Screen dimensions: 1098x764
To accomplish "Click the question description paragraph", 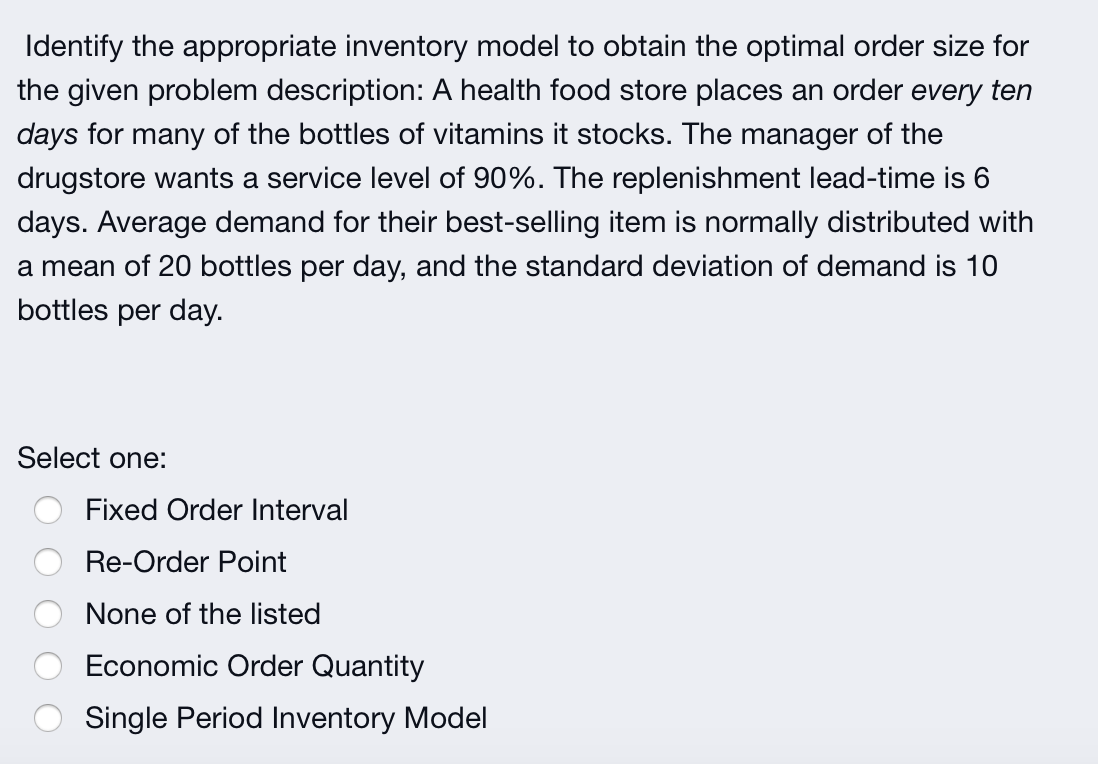I will (x=525, y=178).
